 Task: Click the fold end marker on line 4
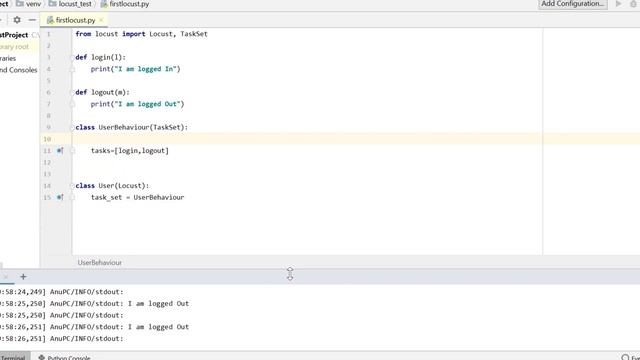click(x=72, y=69)
